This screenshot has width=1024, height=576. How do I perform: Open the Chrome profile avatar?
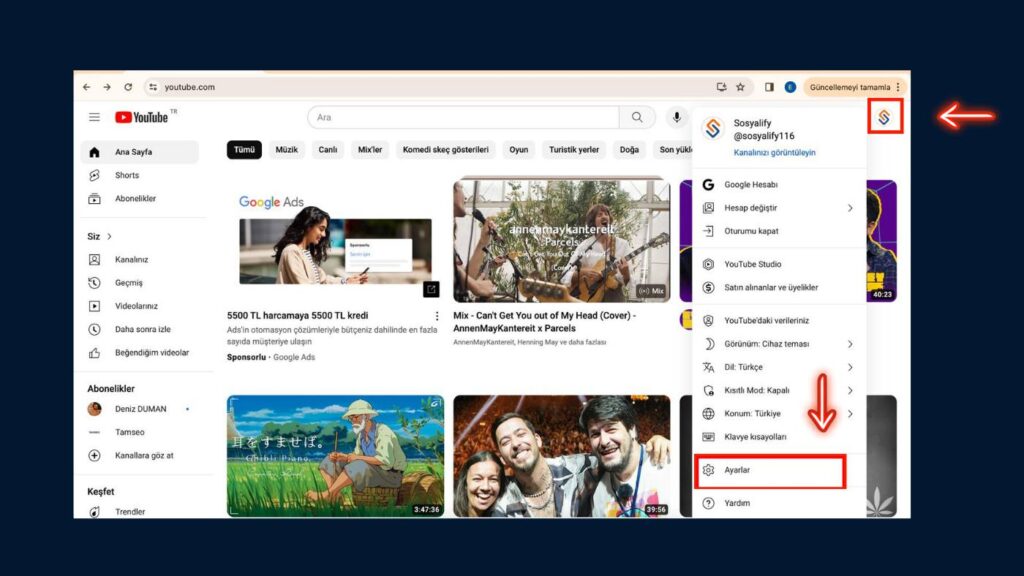(790, 87)
